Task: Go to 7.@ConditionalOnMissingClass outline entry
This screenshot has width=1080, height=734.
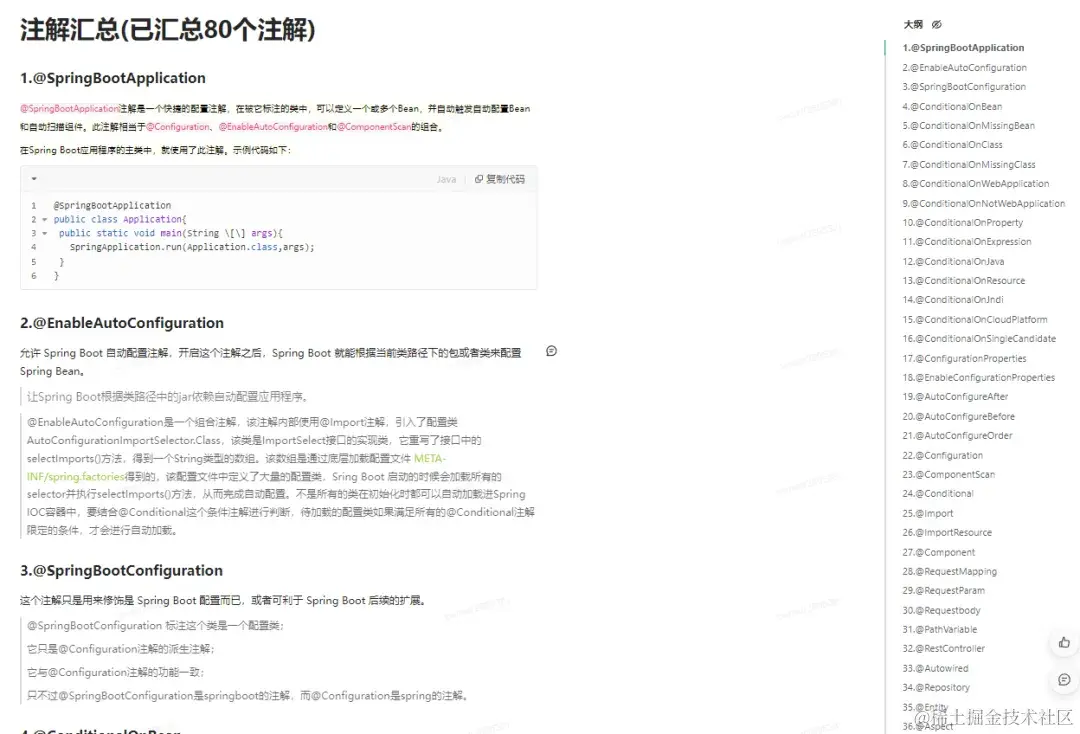Action: 968,165
